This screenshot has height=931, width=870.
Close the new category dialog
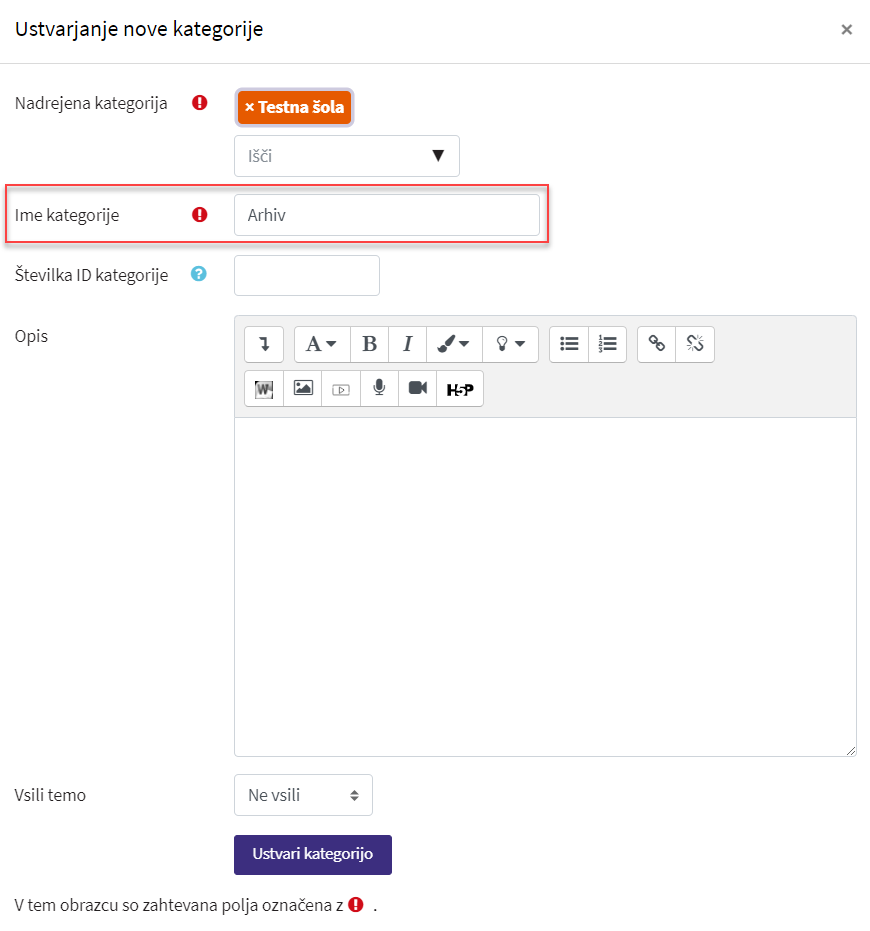point(846,30)
